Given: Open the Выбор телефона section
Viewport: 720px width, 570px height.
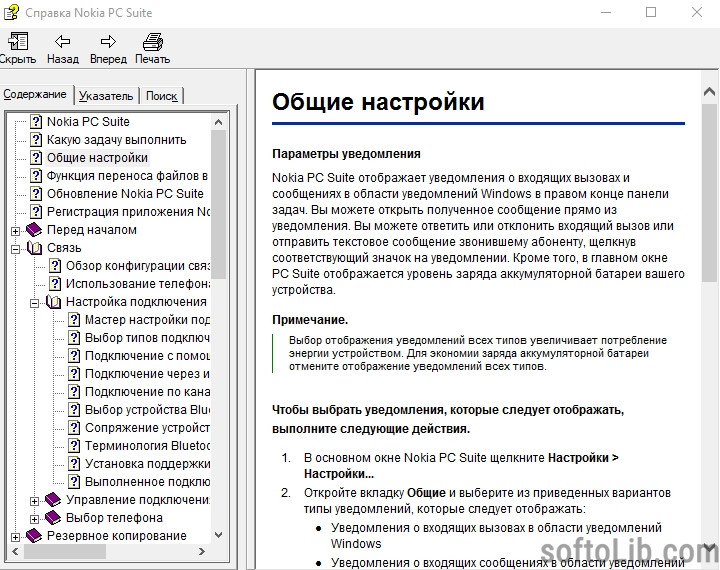Looking at the screenshot, I should 114,518.
